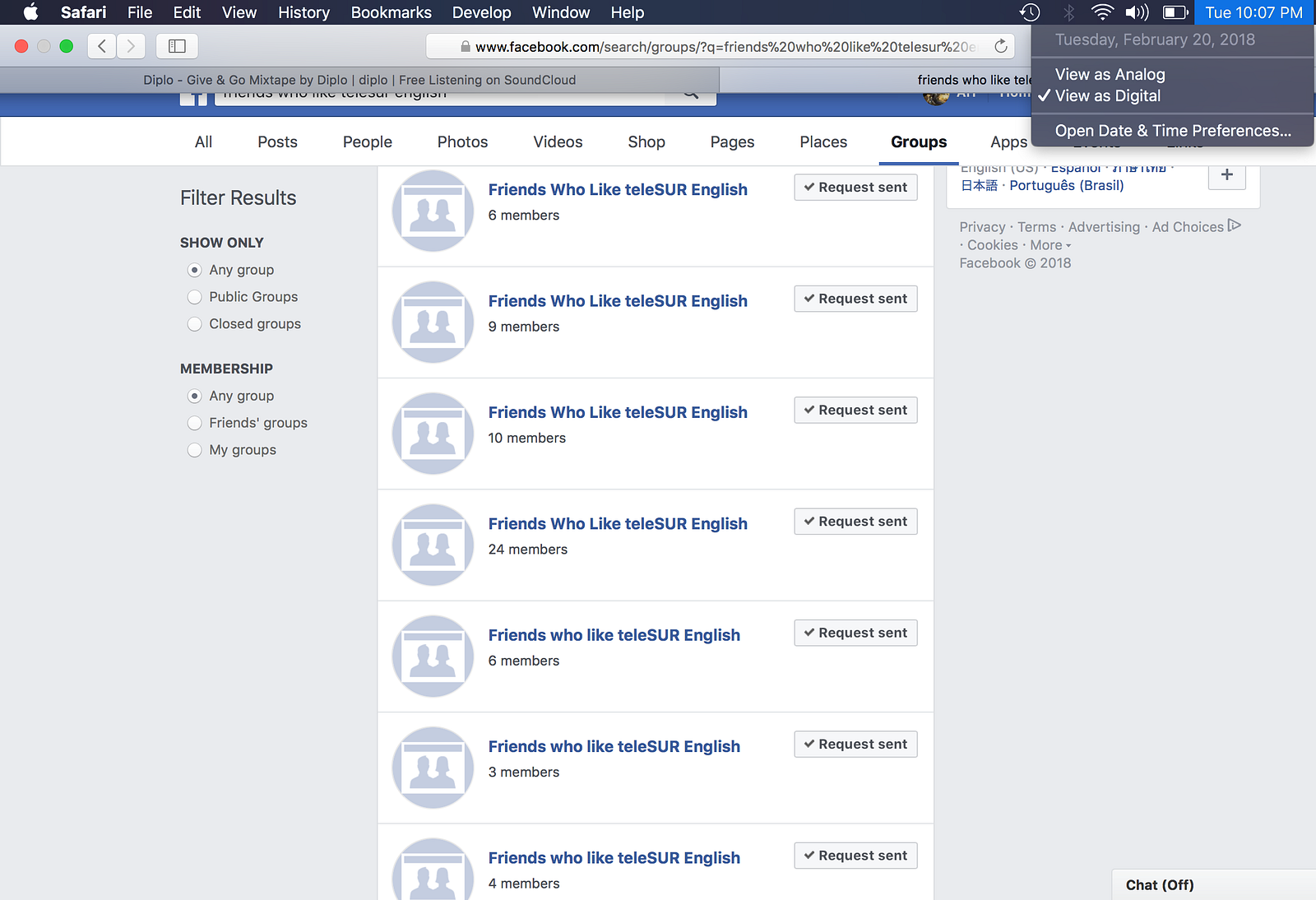Select the Closed groups filter
1316x900 pixels.
pos(194,324)
